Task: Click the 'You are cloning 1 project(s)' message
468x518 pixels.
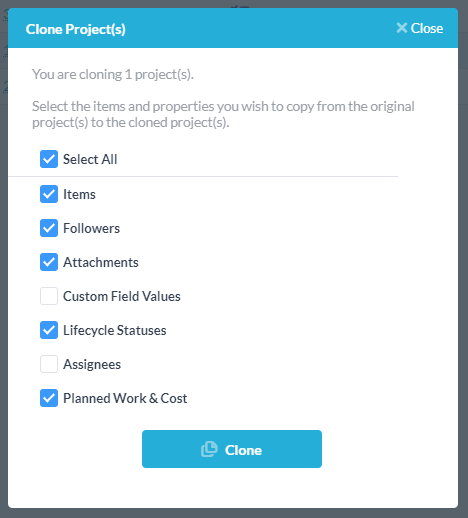Action: [113, 74]
